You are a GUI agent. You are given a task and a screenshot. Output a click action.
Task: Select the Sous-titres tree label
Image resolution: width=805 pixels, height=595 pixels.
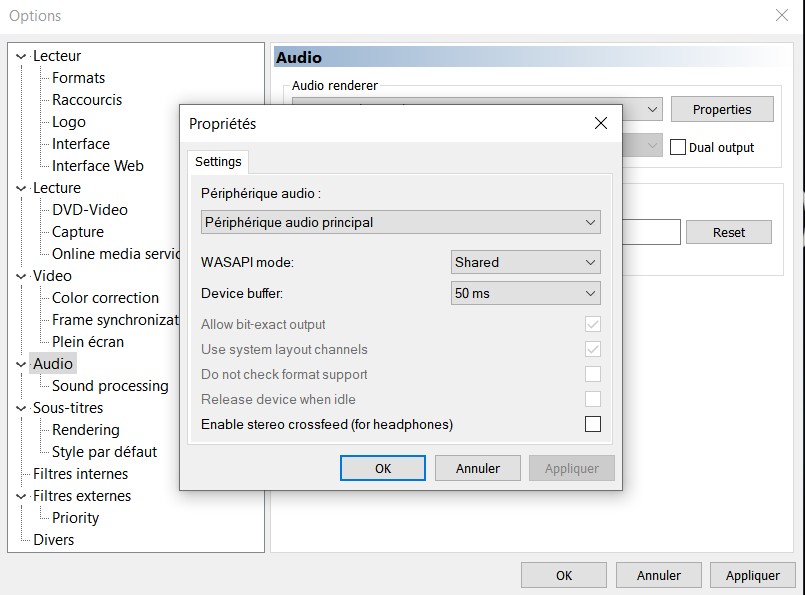point(68,408)
